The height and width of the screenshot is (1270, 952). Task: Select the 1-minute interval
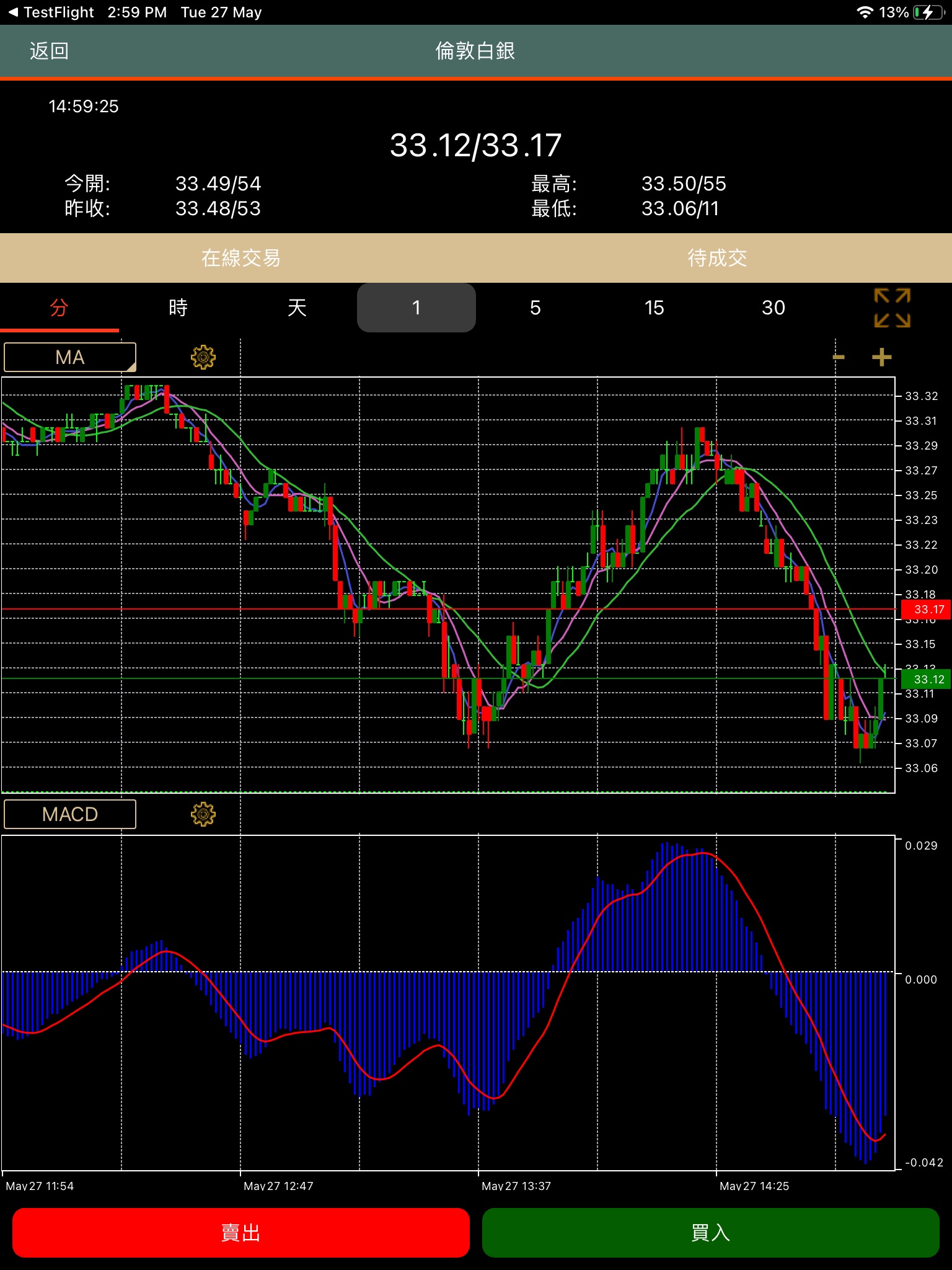click(x=416, y=308)
